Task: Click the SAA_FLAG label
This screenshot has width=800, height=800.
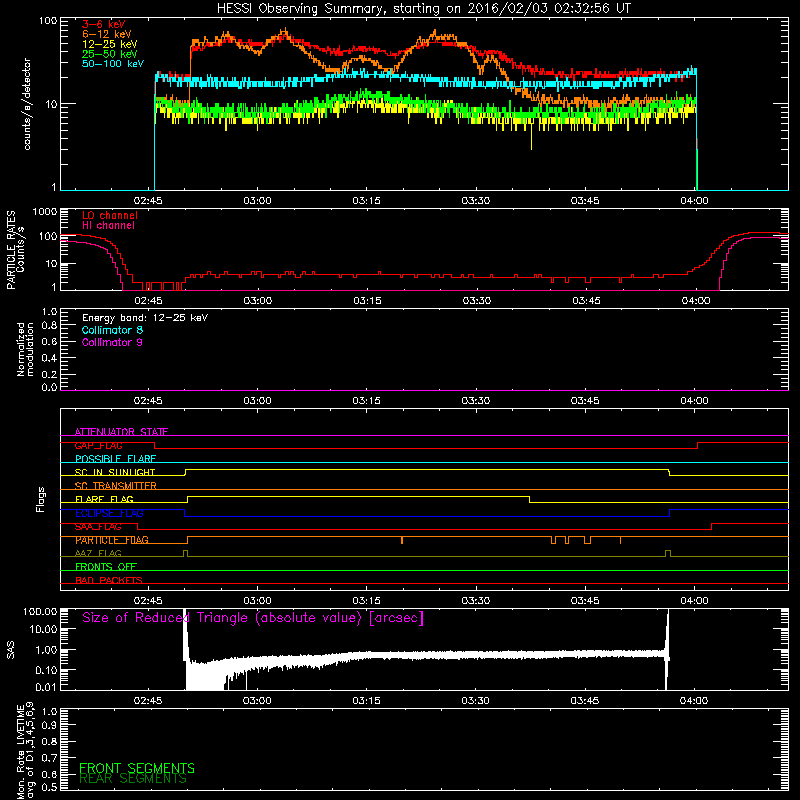Action: [x=98, y=527]
